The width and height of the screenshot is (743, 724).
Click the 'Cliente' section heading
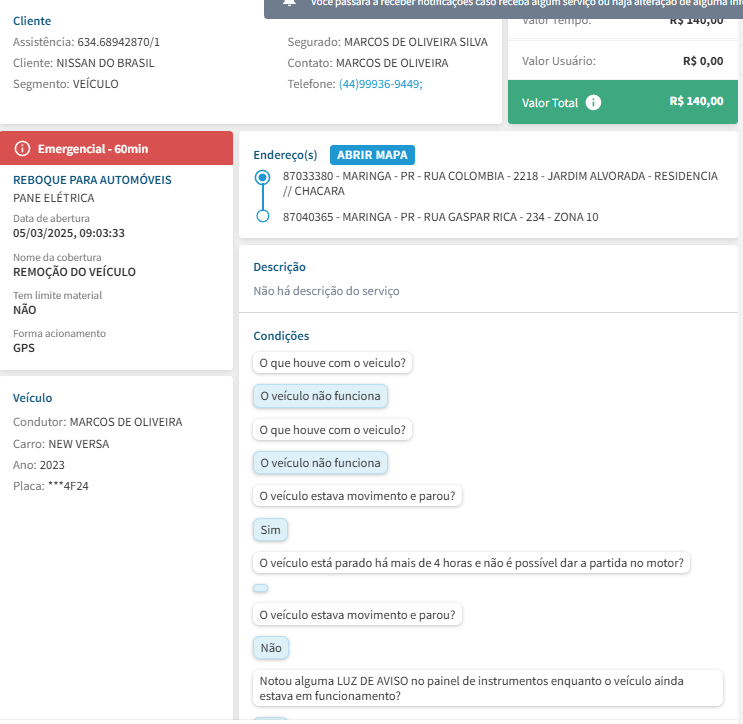(32, 21)
